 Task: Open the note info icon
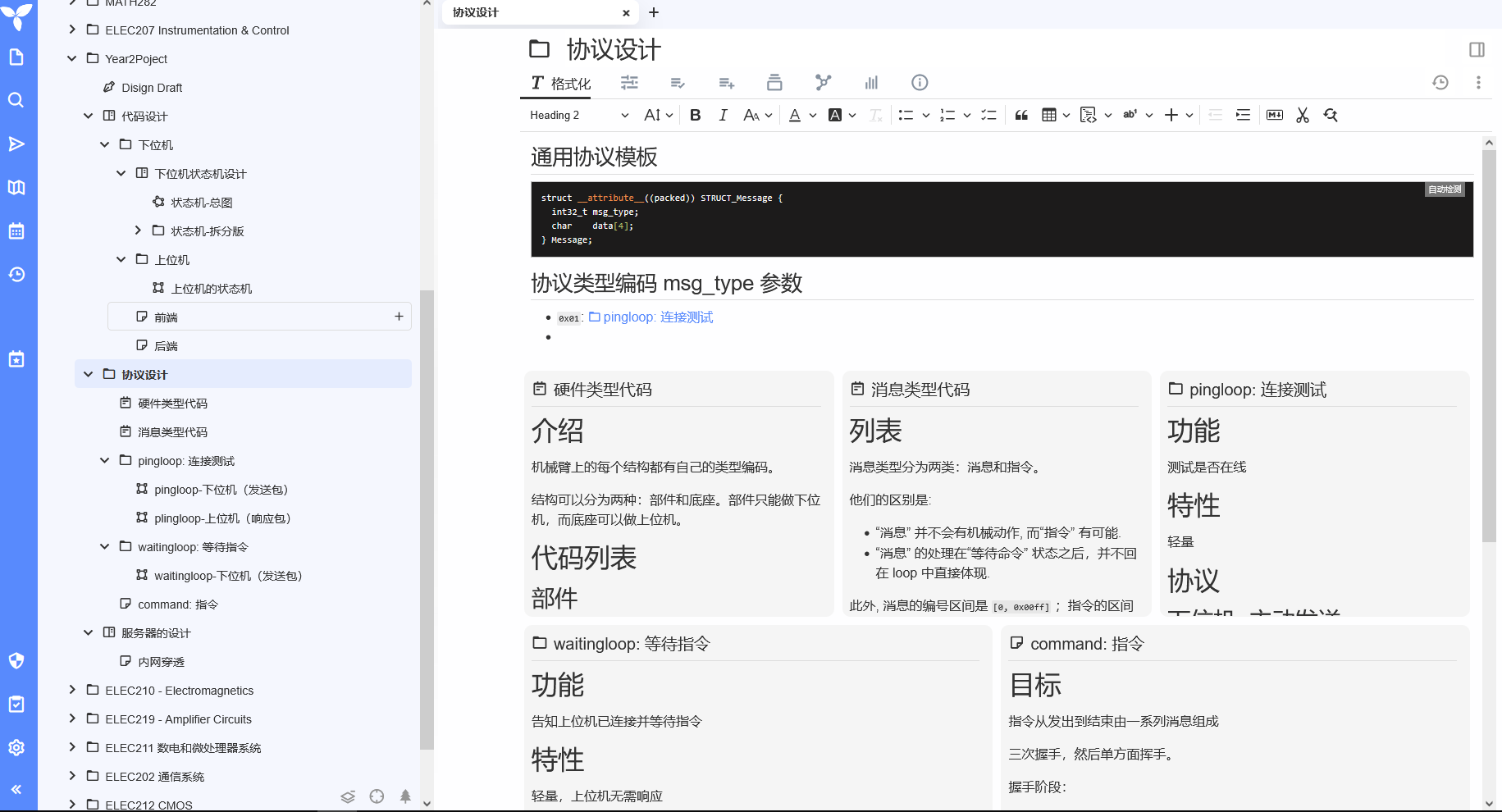pyautogui.click(x=920, y=82)
